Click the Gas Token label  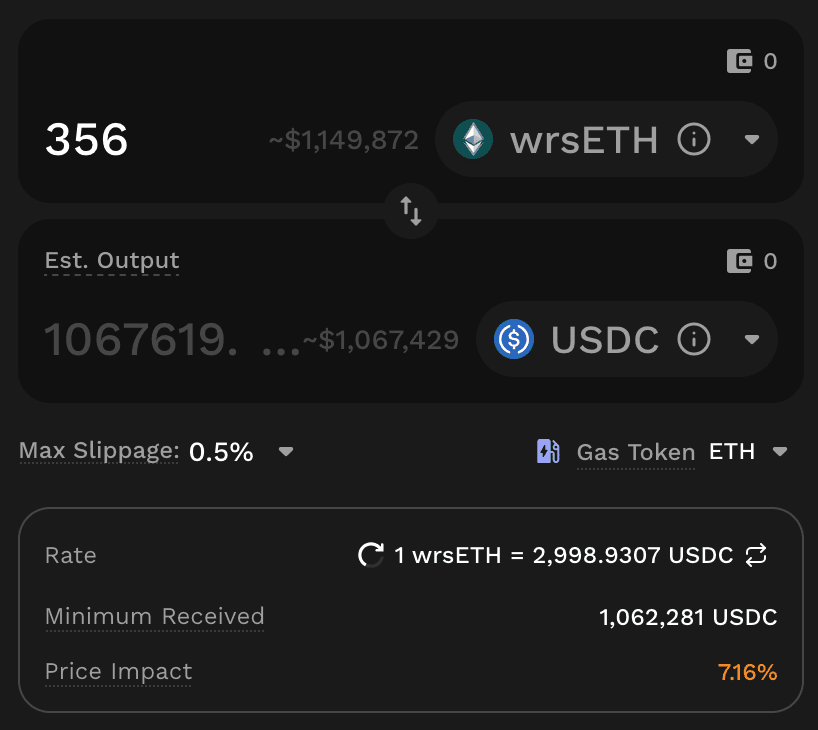click(x=636, y=453)
